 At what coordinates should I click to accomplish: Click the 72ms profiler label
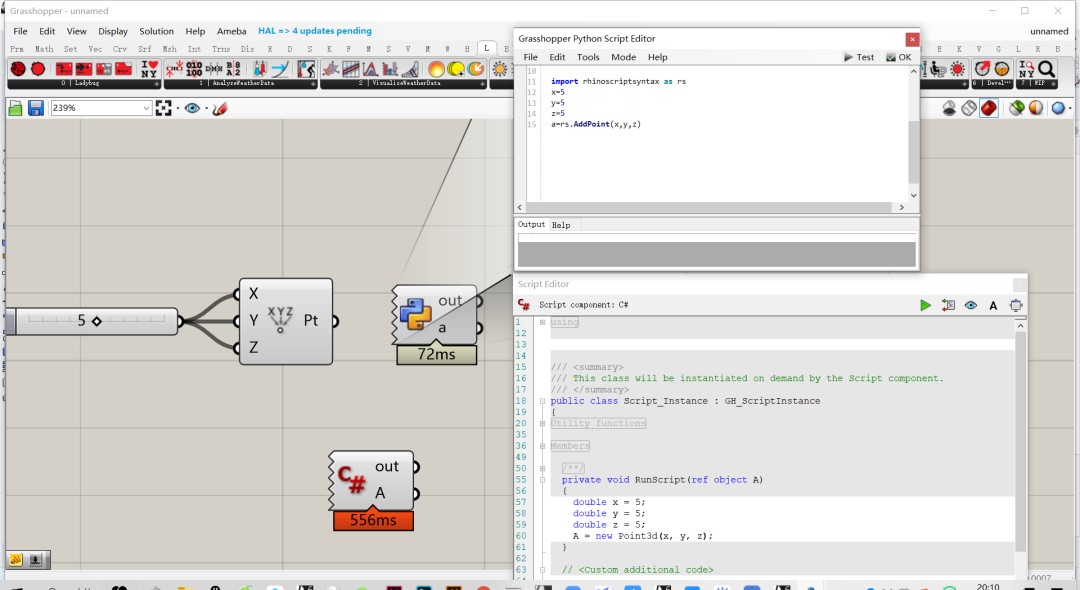point(436,355)
